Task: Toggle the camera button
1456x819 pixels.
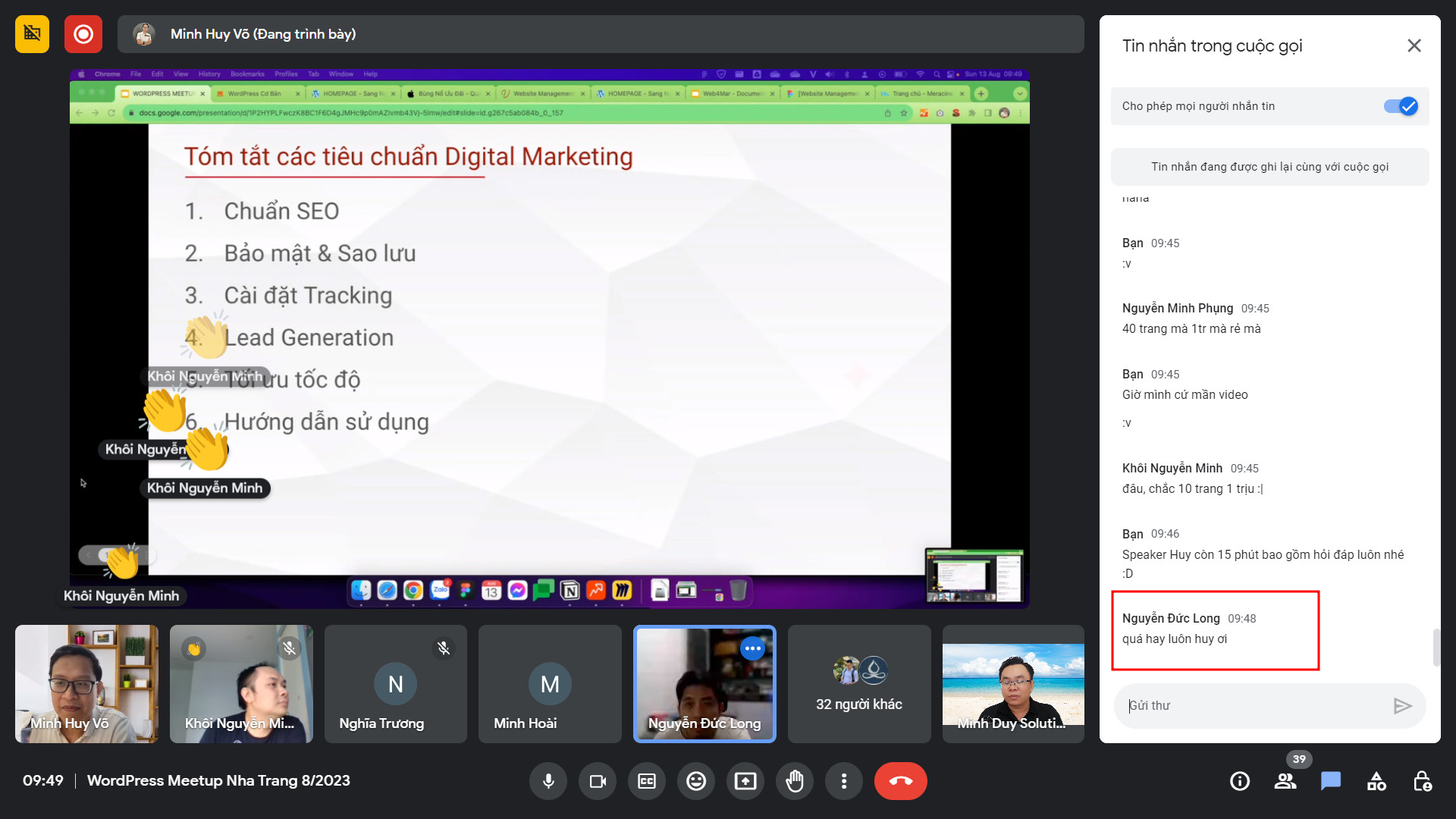Action: pos(598,781)
